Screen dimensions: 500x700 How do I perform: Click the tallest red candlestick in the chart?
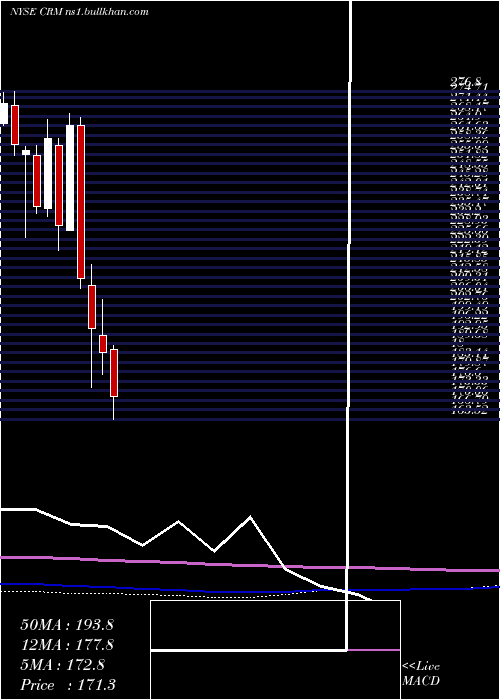81,202
